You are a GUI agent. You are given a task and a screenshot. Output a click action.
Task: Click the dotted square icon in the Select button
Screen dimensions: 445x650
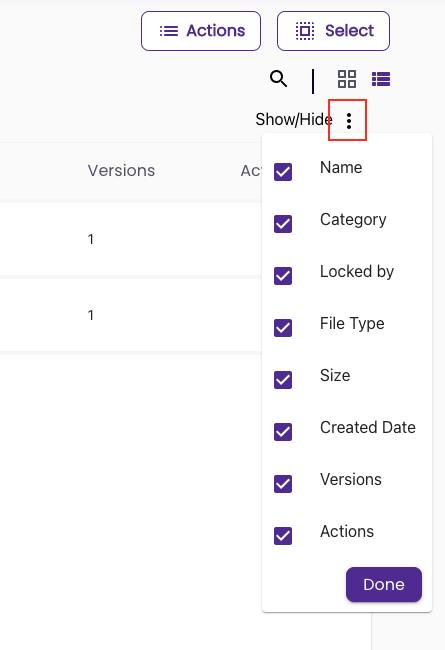305,31
